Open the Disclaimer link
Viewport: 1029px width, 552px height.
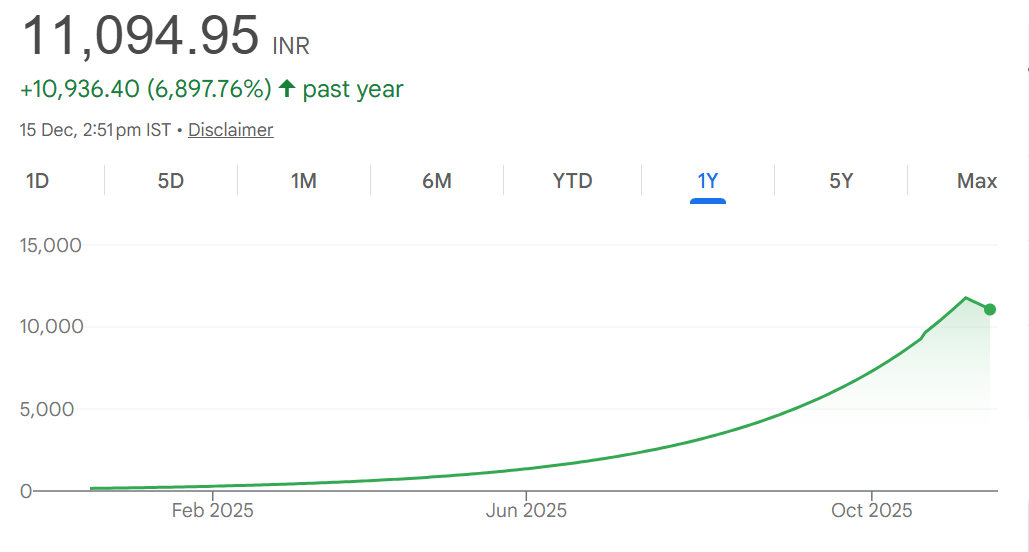[x=230, y=130]
